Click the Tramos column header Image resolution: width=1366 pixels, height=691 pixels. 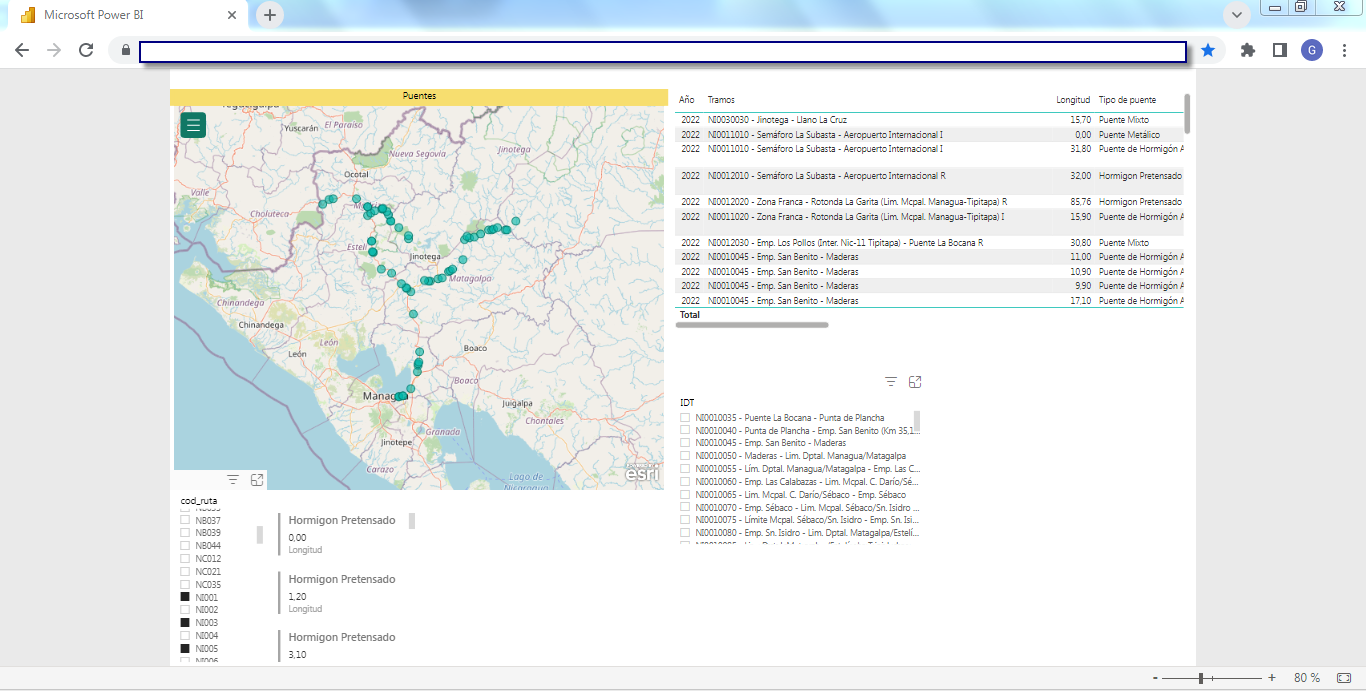click(721, 100)
